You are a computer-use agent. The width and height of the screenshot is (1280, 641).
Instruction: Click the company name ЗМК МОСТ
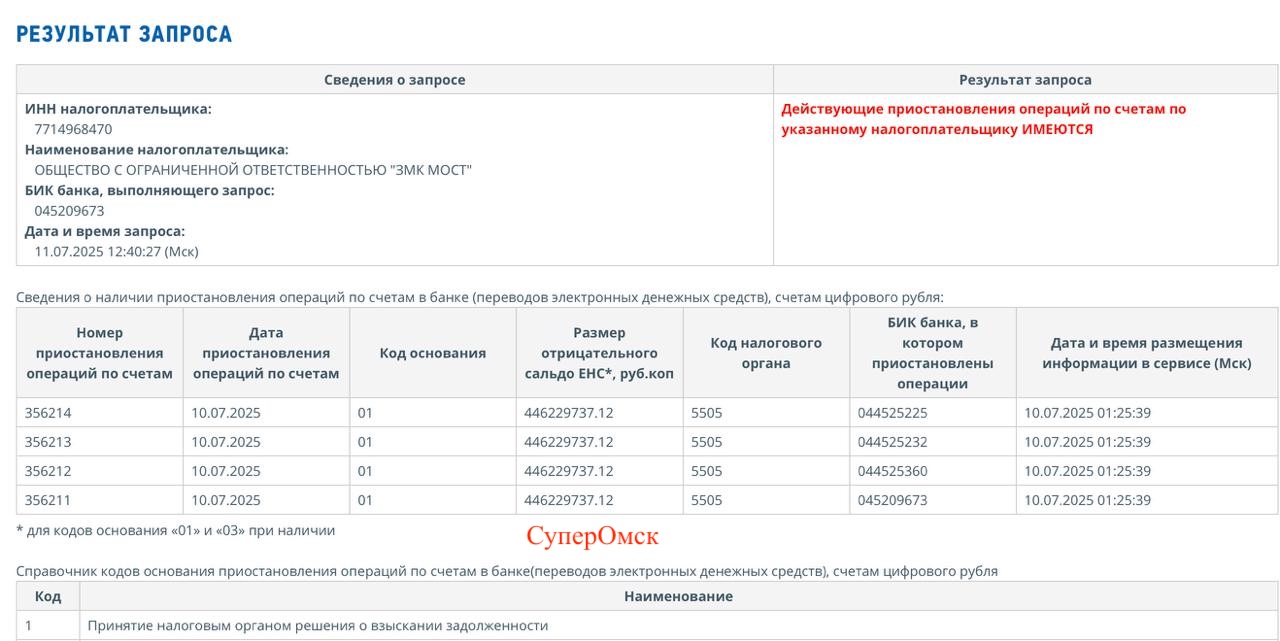click(x=253, y=170)
